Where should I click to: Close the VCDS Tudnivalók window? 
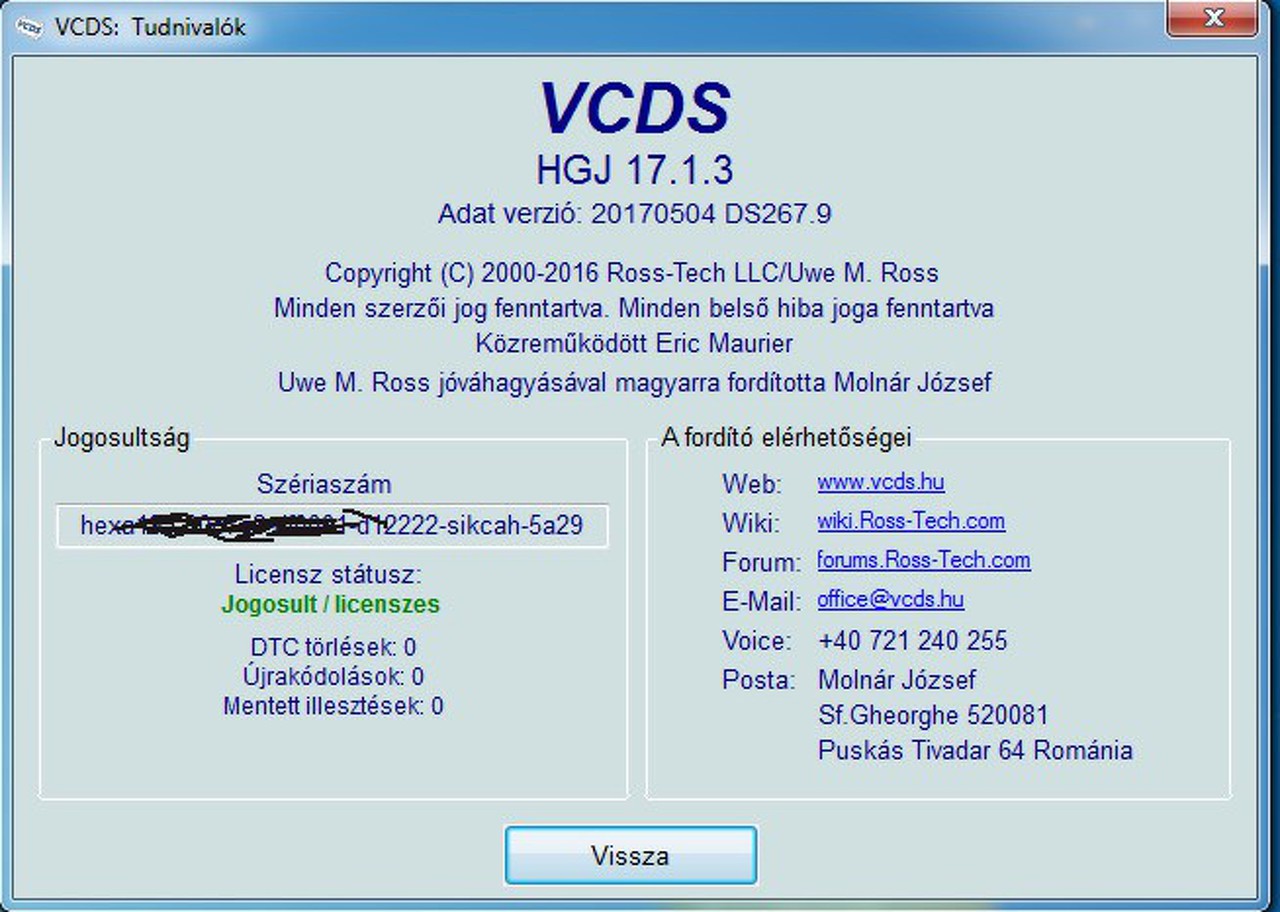[x=1214, y=18]
